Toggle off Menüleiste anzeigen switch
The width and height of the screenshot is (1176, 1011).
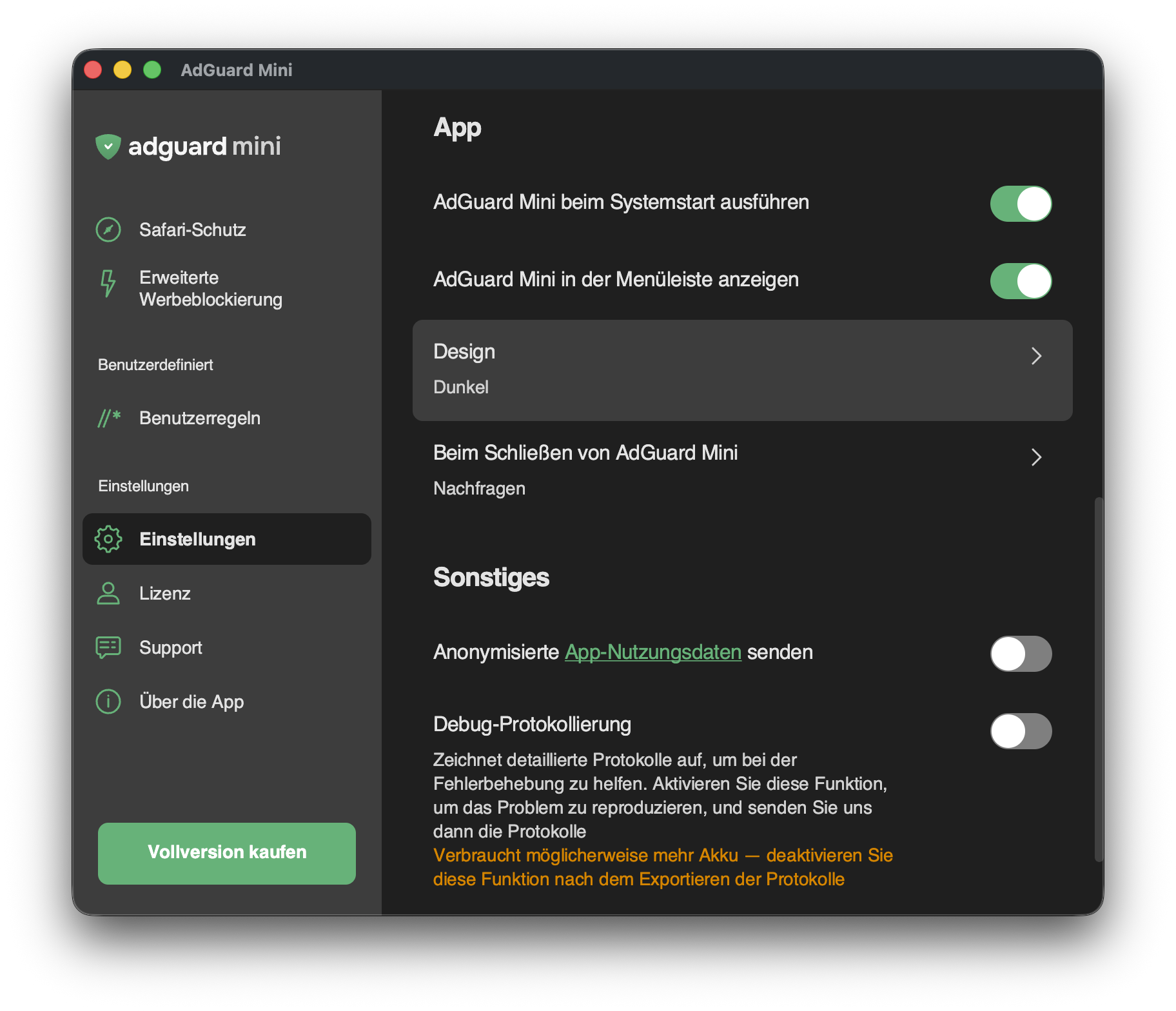(1021, 281)
